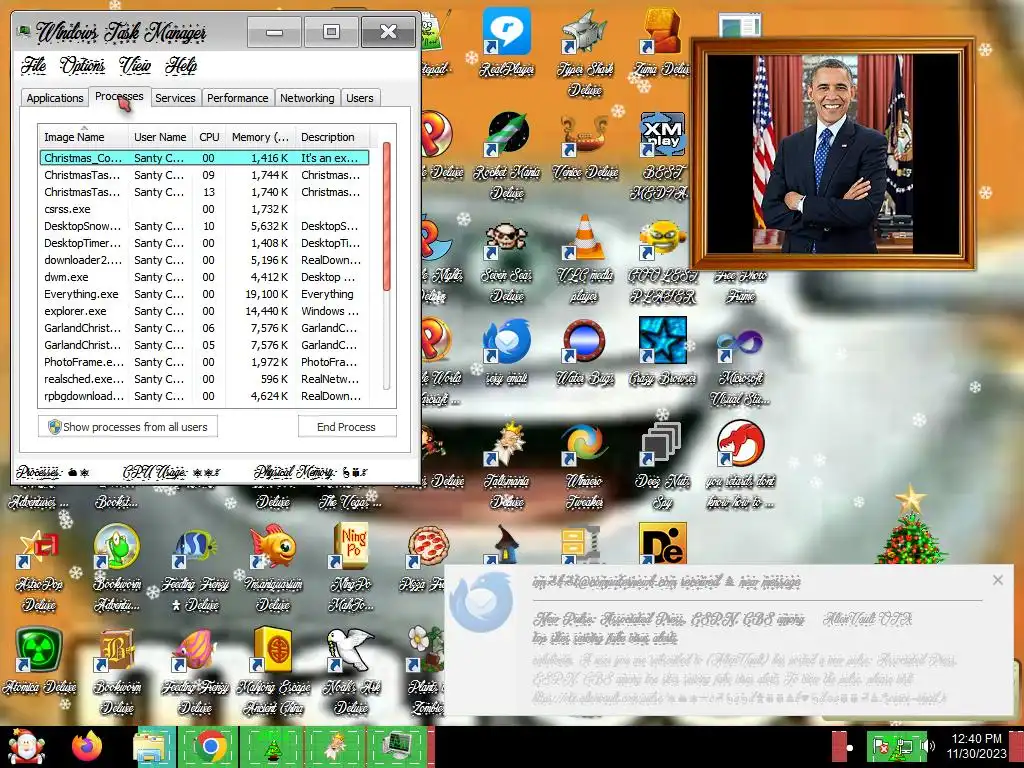This screenshot has width=1024, height=768.
Task: Click the Santa Claus Start button
Action: coord(26,746)
